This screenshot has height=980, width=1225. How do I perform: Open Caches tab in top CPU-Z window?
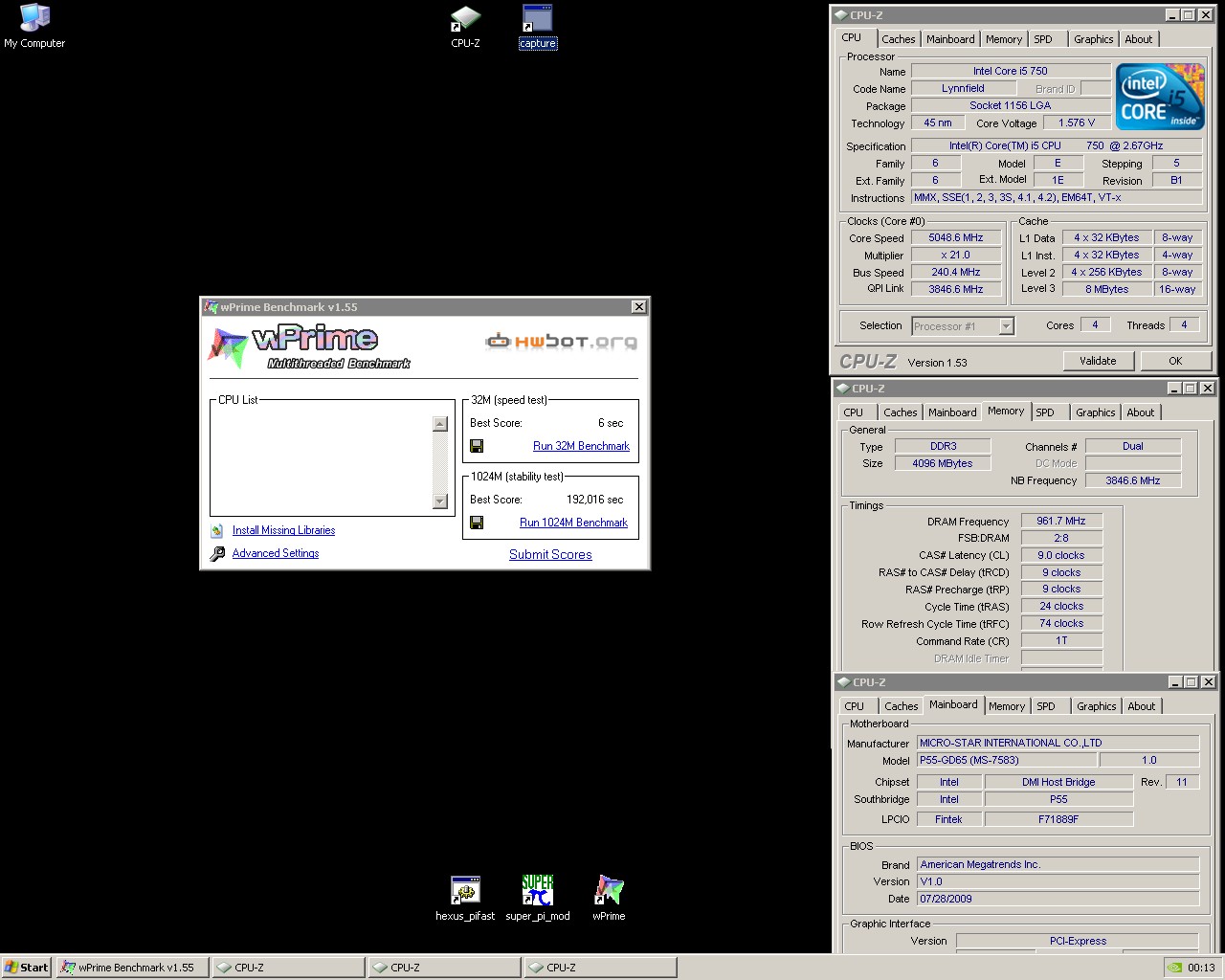click(x=898, y=39)
